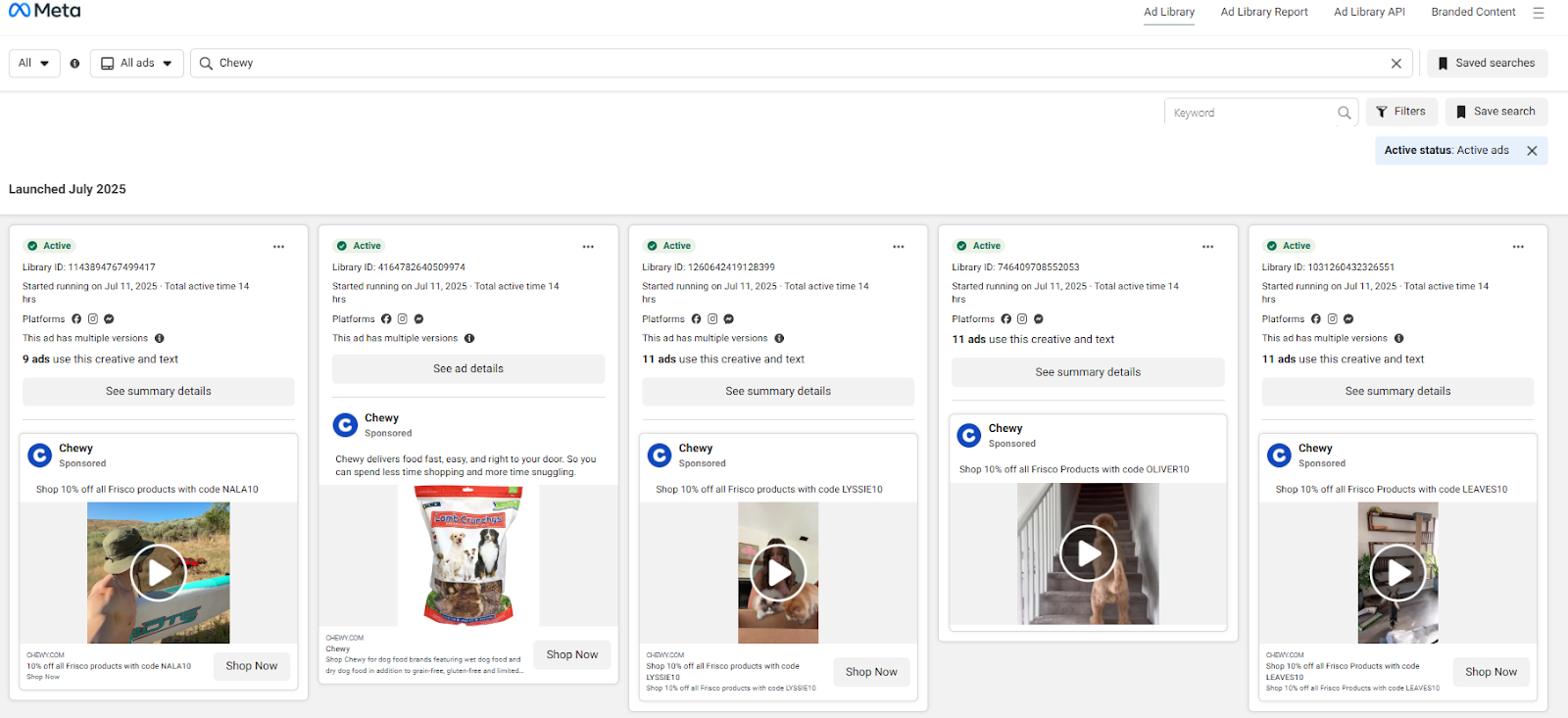The image size is (1568, 718).
Task: Click Instagram platform icon in LEAVES10 ad card
Action: pos(1333,319)
